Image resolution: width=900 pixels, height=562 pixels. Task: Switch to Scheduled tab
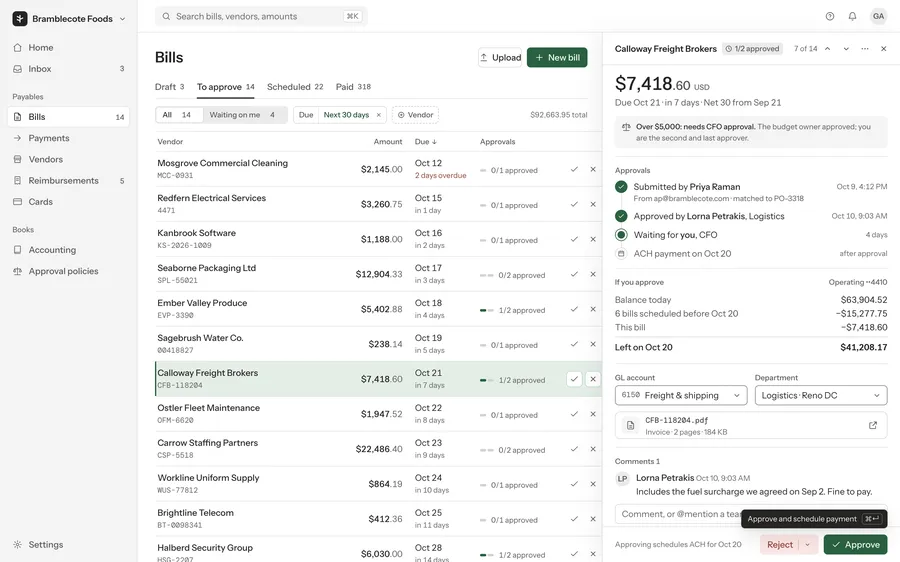pos(295,87)
